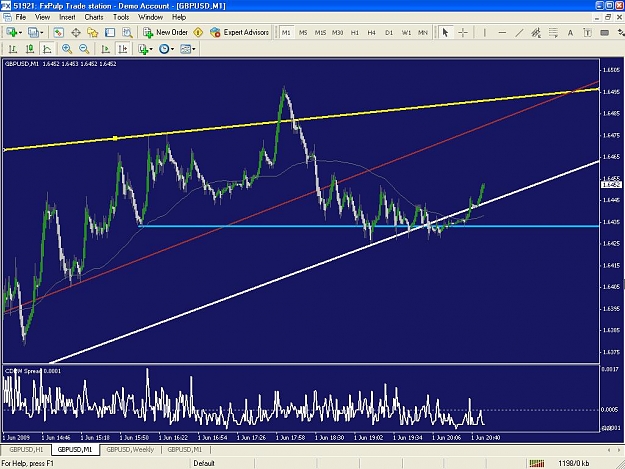Viewport: 625px width, 469px height.
Task: Switch to the M5 timeframe
Action: click(303, 33)
